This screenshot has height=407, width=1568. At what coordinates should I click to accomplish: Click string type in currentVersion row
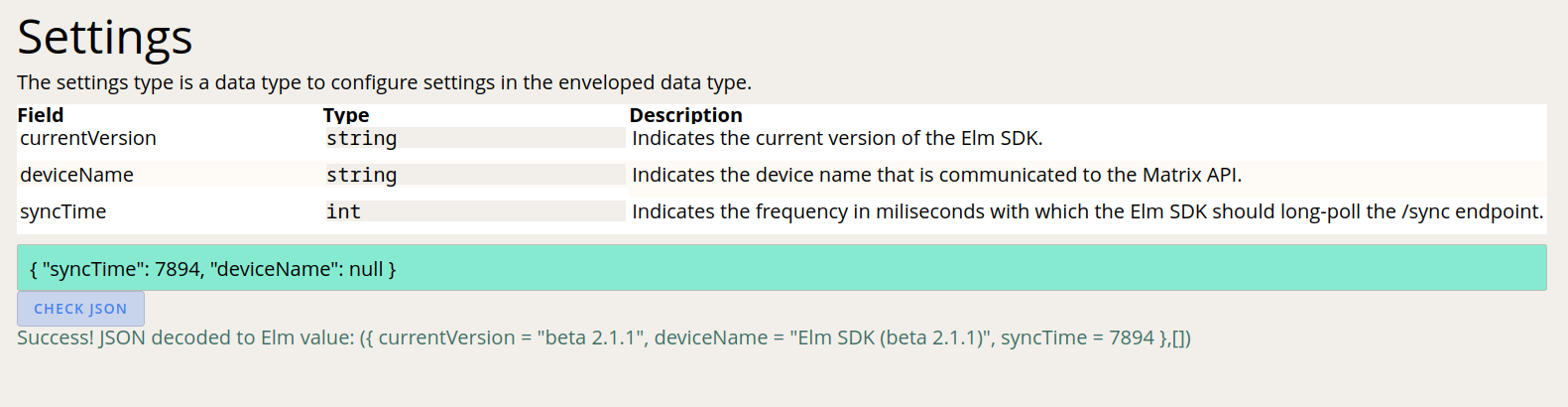click(362, 138)
